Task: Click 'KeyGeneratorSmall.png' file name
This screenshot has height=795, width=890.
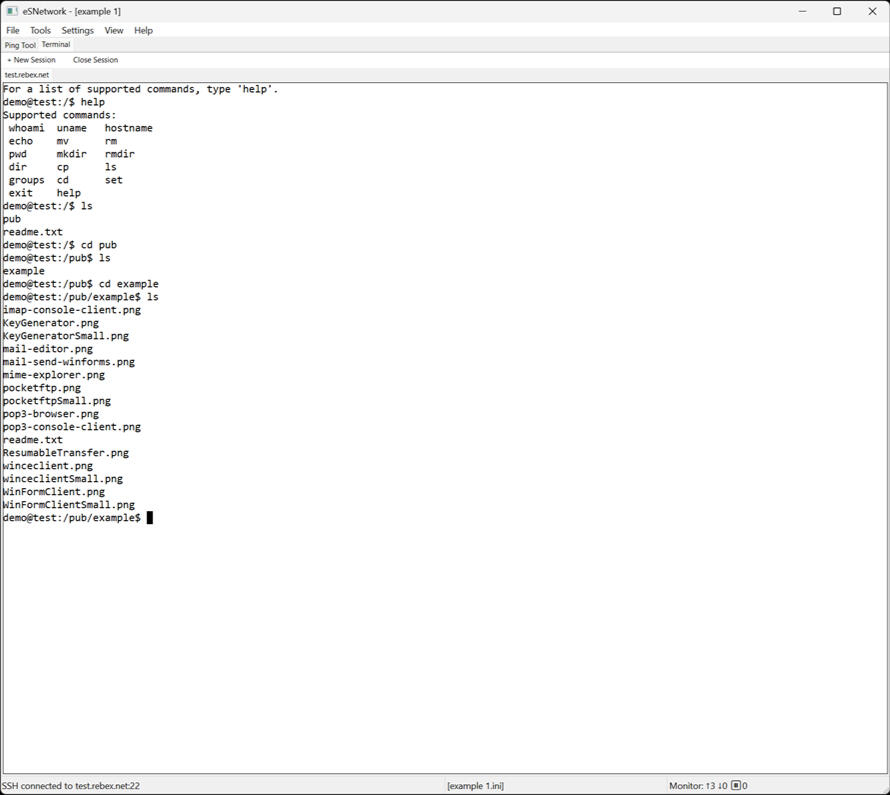Action: coord(66,336)
